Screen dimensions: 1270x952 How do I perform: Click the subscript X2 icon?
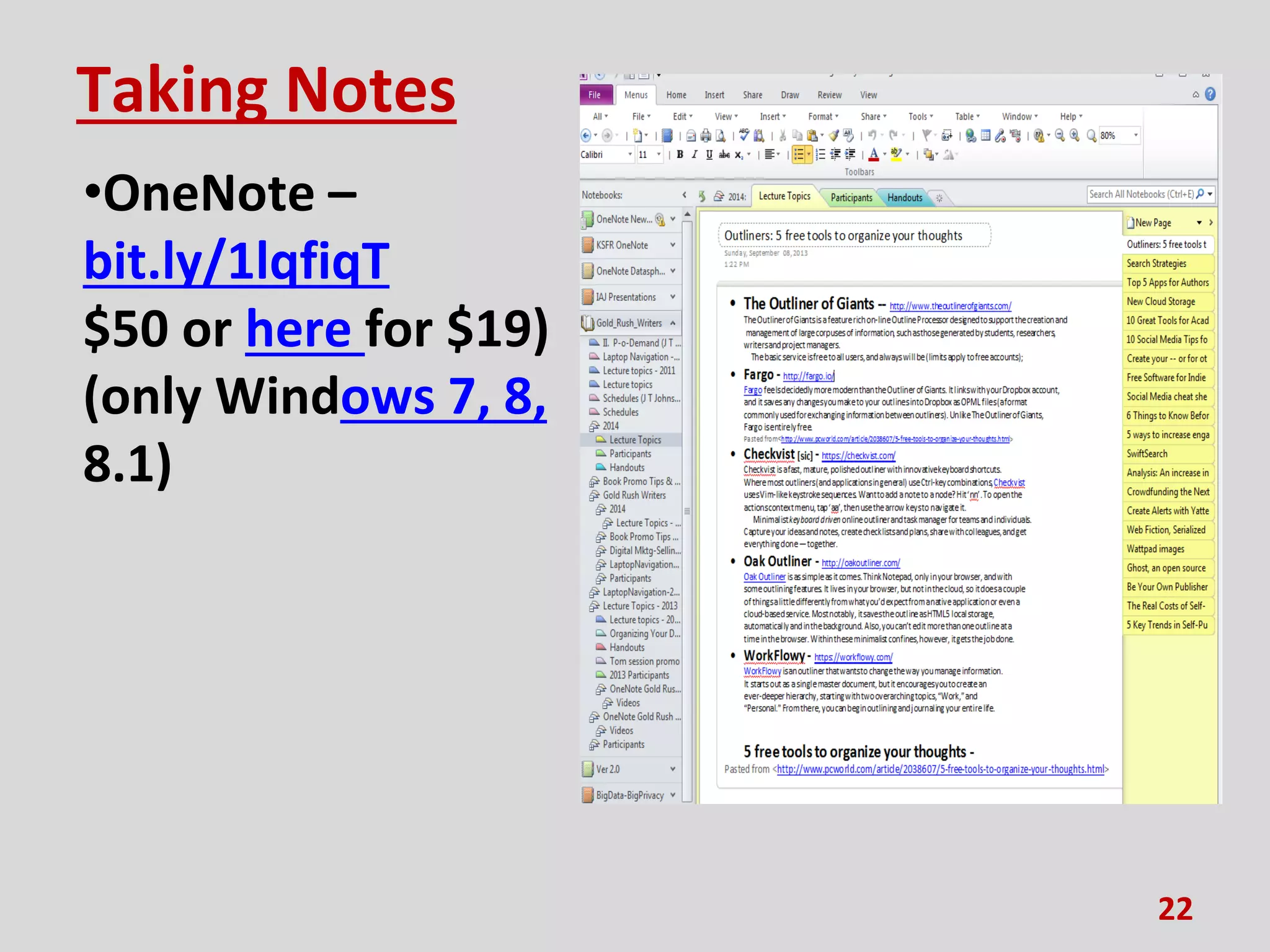pyautogui.click(x=739, y=155)
